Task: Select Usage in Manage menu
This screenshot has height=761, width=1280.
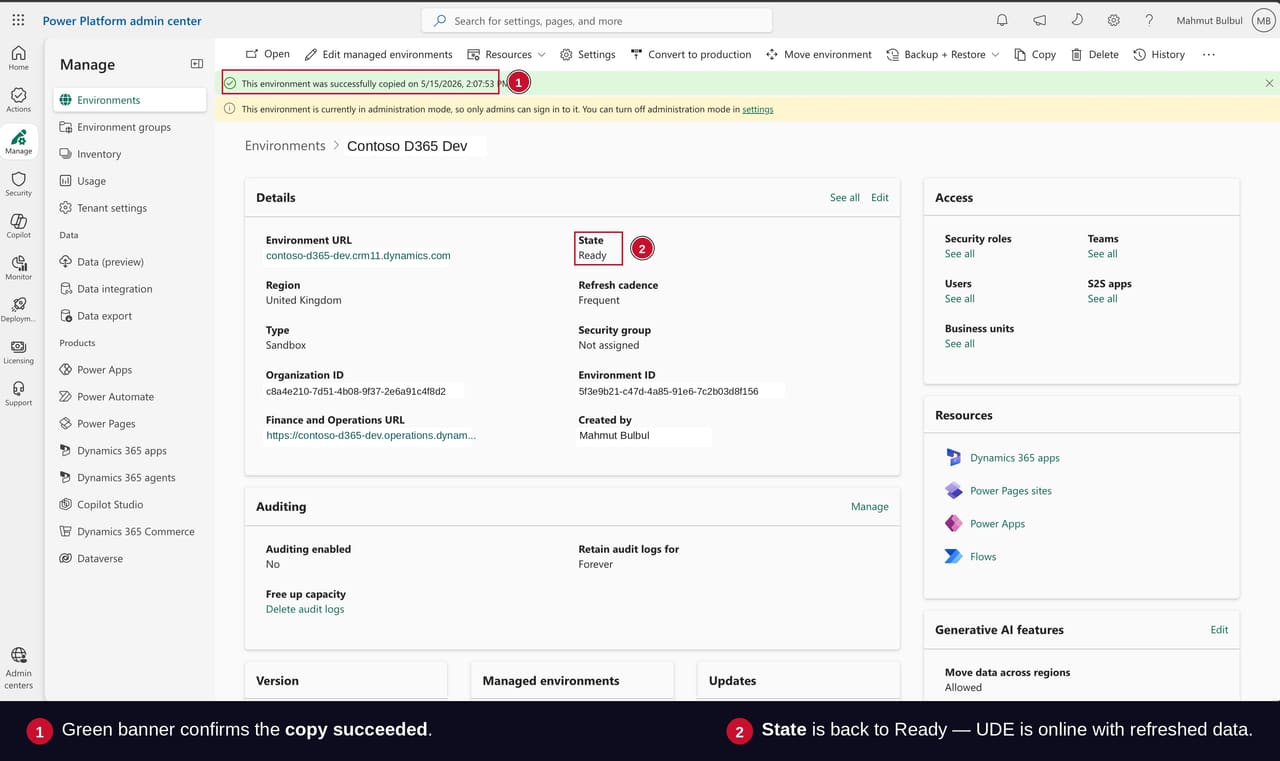Action: click(130, 181)
